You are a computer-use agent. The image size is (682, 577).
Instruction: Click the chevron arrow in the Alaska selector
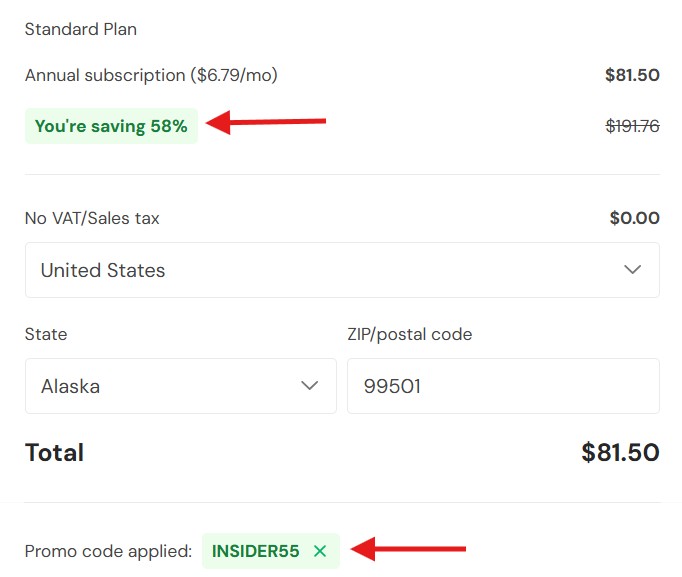(310, 386)
